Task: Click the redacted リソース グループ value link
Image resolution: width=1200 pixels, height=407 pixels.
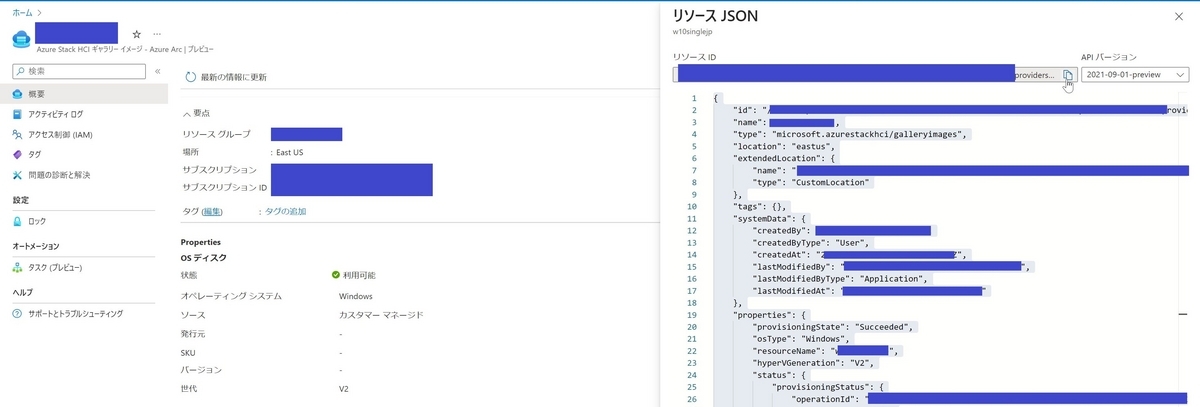Action: (x=306, y=134)
